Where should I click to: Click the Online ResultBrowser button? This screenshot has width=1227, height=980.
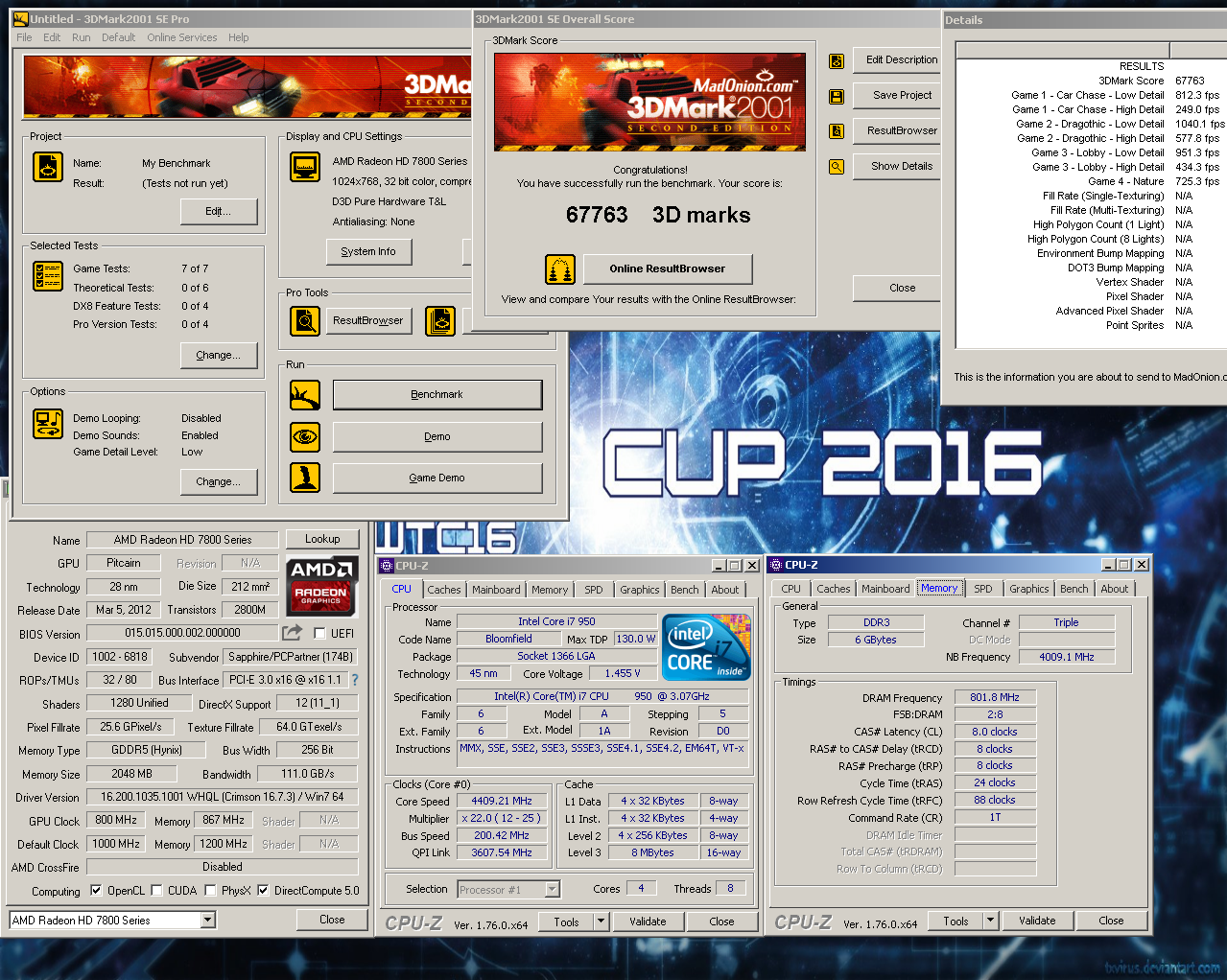[x=668, y=268]
